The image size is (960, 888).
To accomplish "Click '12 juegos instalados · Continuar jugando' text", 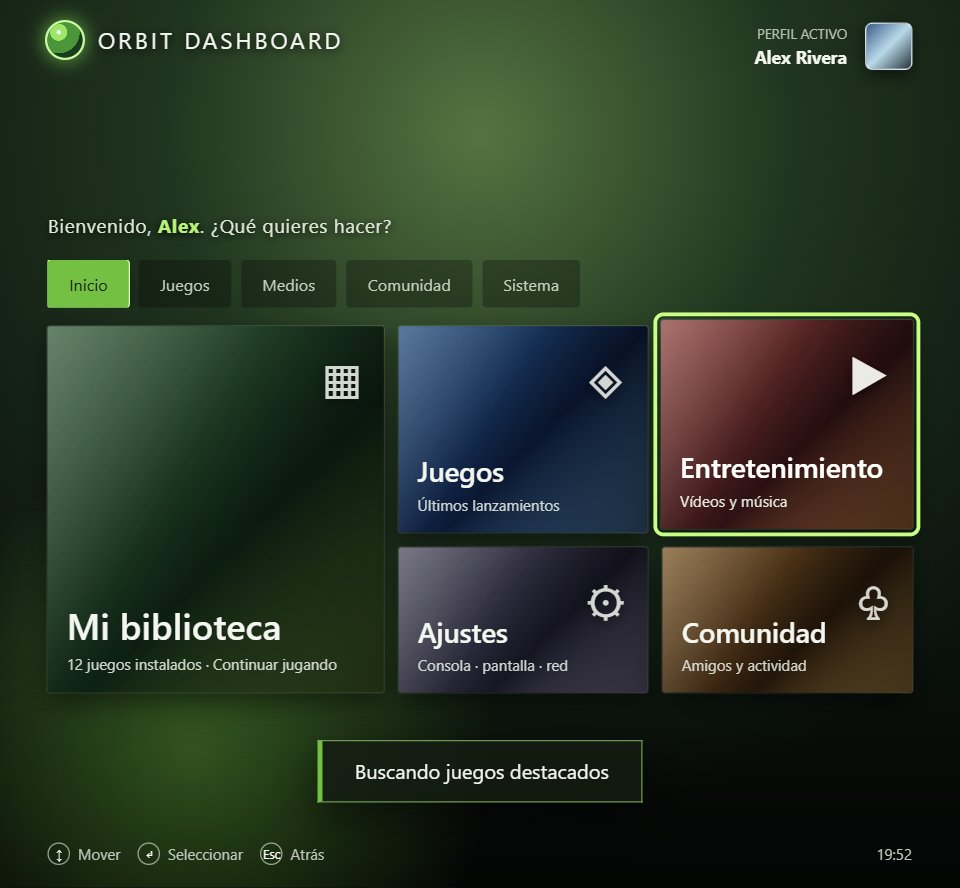I will coord(202,664).
